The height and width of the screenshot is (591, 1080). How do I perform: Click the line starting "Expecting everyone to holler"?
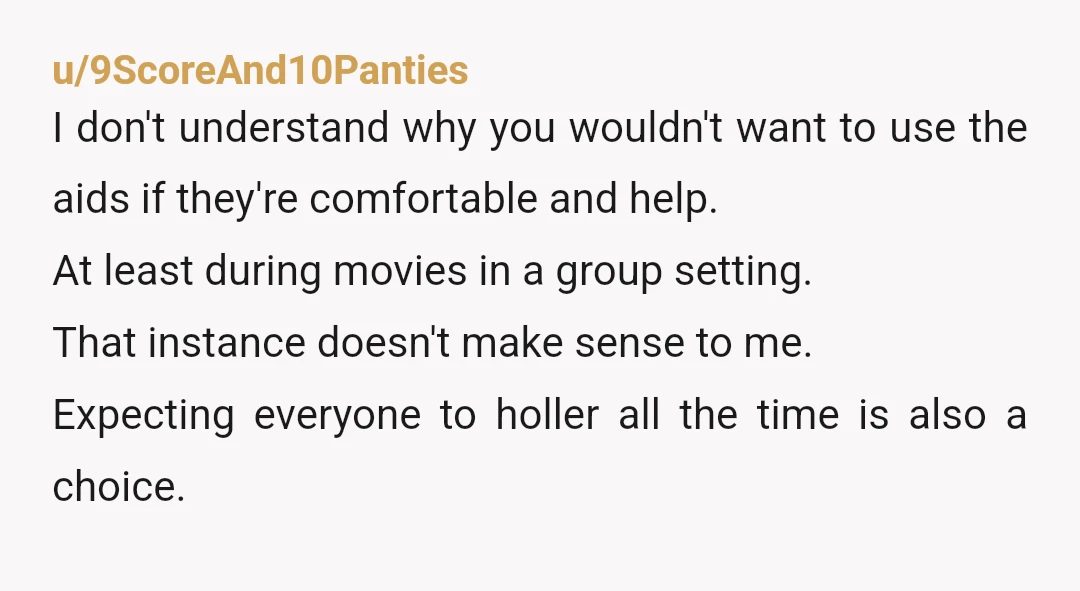[540, 415]
